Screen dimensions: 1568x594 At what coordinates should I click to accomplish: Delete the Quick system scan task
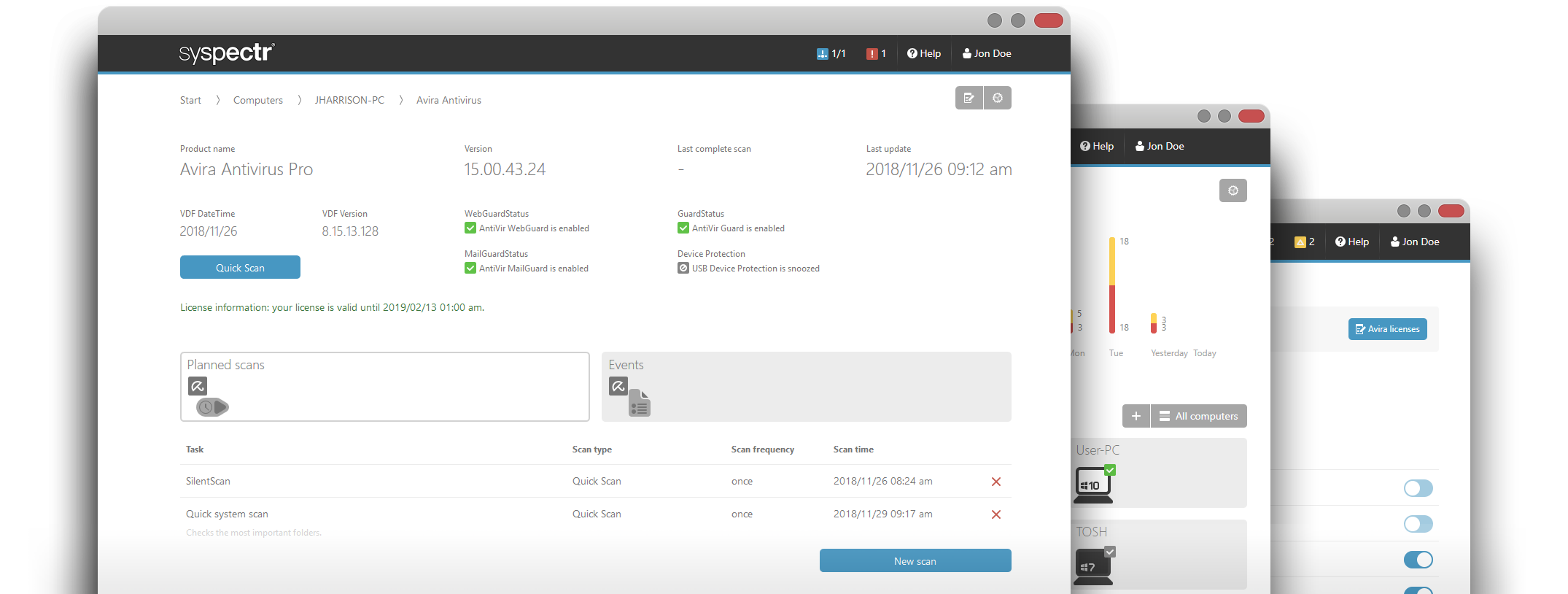click(996, 514)
